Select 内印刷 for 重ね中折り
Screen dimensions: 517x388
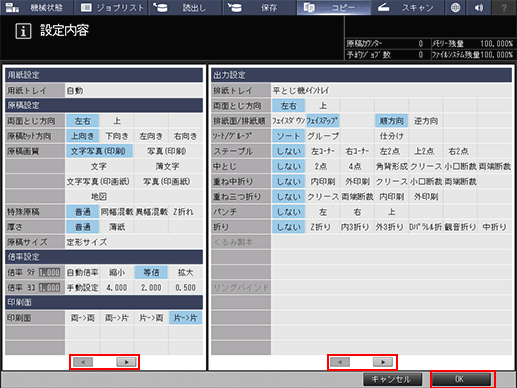click(x=323, y=181)
